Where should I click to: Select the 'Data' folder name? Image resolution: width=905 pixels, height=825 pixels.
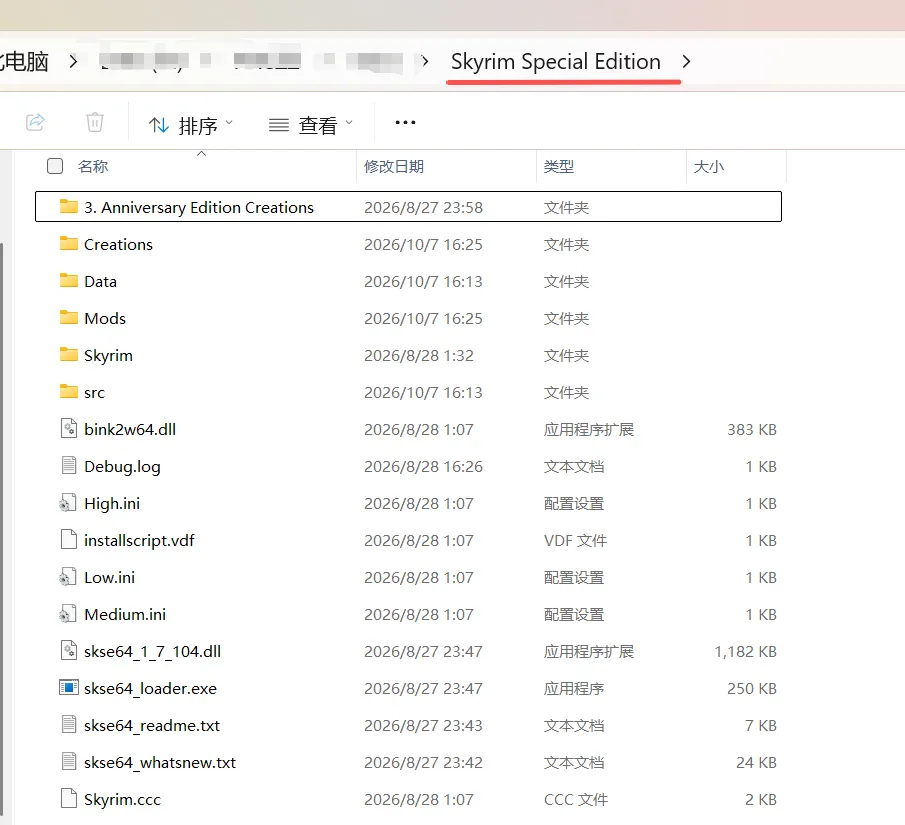pyautogui.click(x=100, y=281)
